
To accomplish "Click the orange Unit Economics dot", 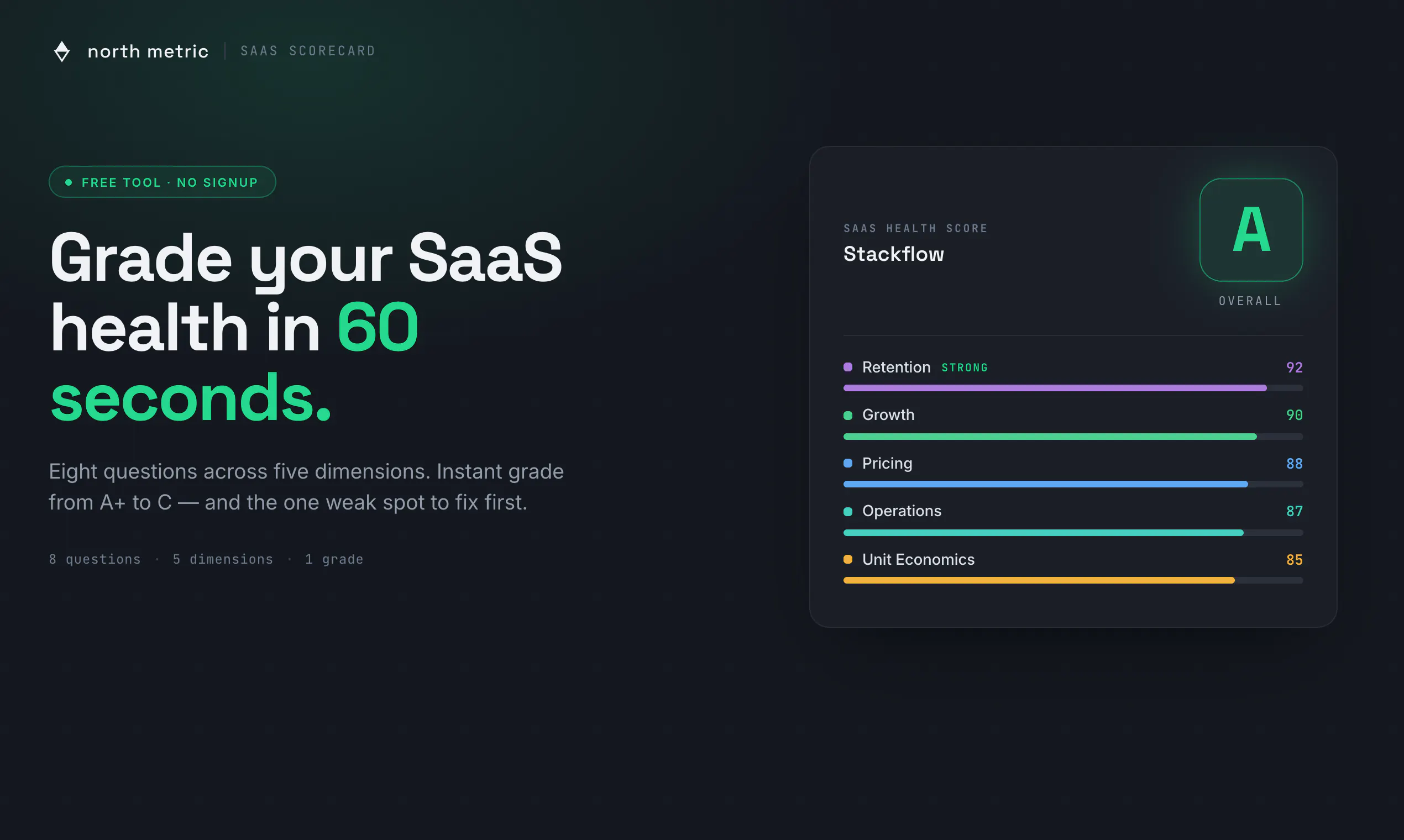I will [848, 559].
